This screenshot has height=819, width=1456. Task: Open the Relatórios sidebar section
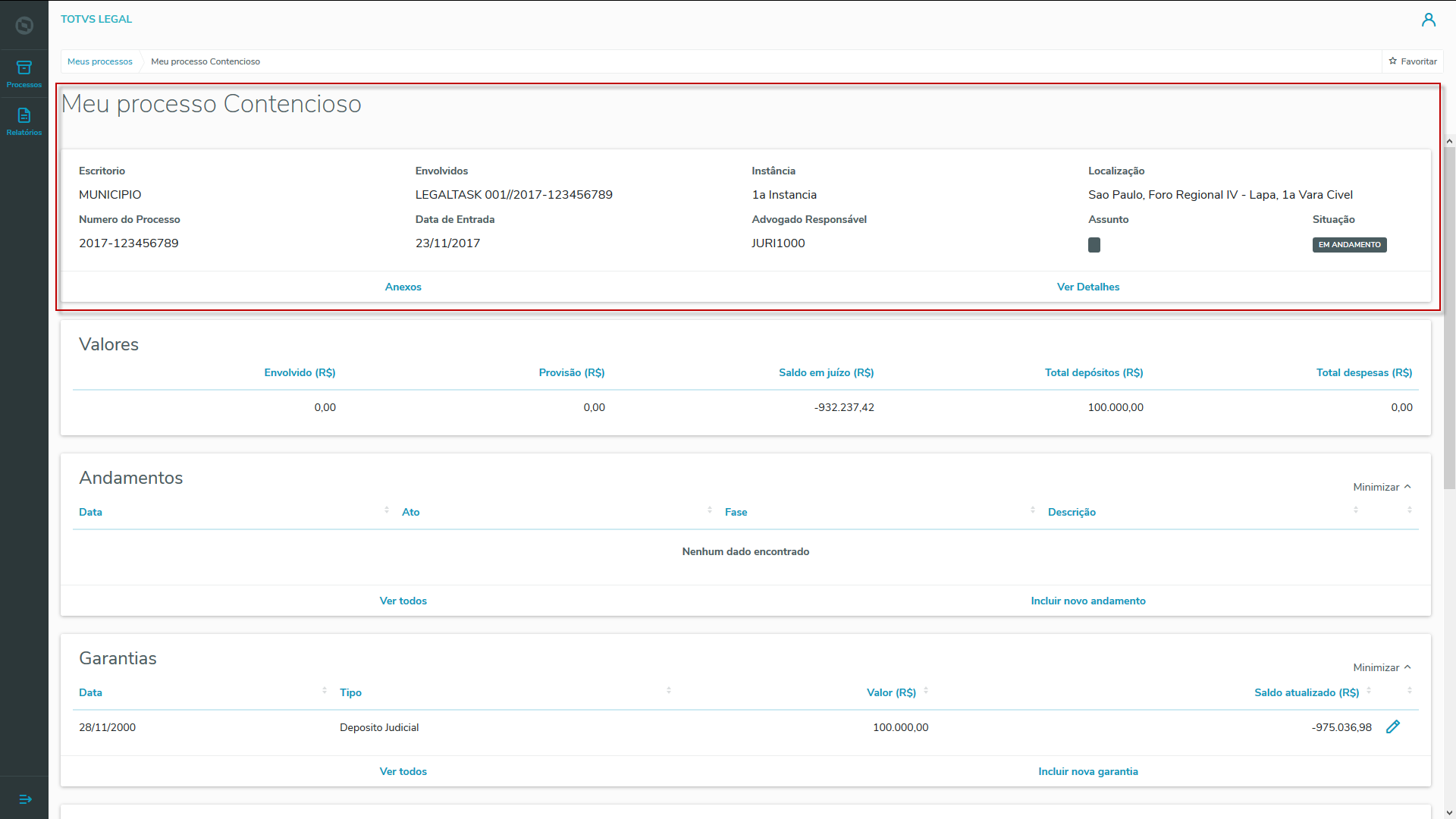[24, 121]
